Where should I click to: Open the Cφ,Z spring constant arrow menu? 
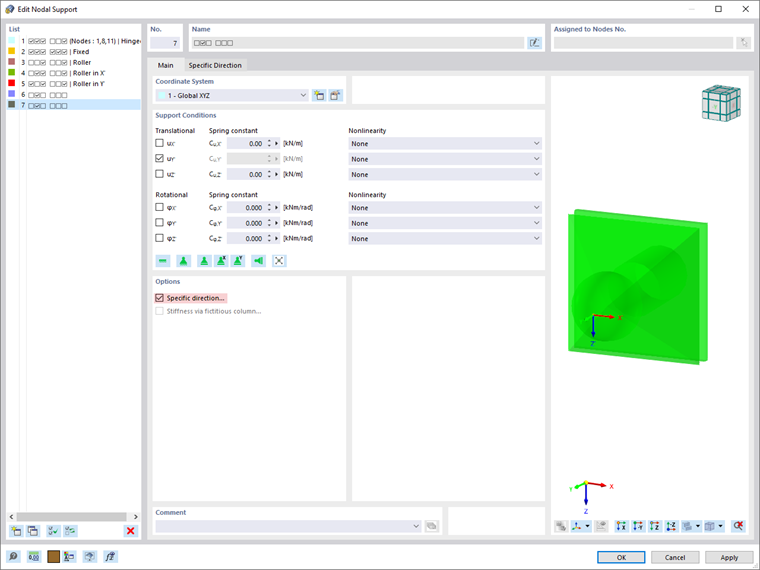tap(277, 238)
